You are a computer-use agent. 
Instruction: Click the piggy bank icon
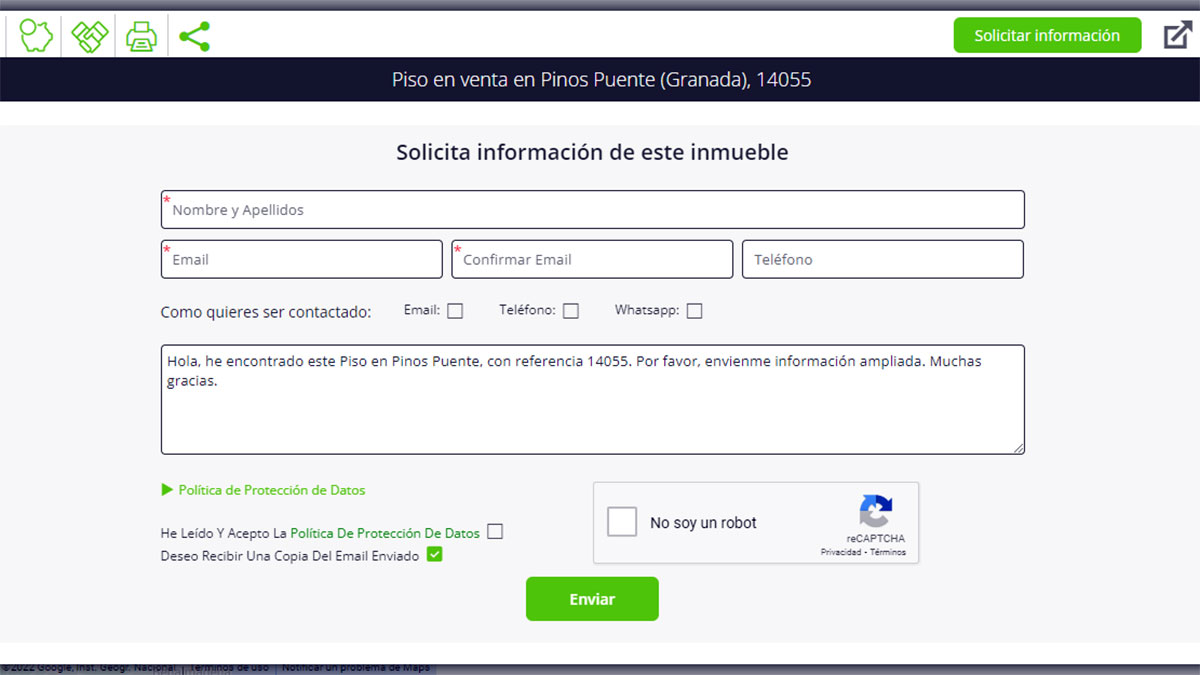[x=36, y=37]
